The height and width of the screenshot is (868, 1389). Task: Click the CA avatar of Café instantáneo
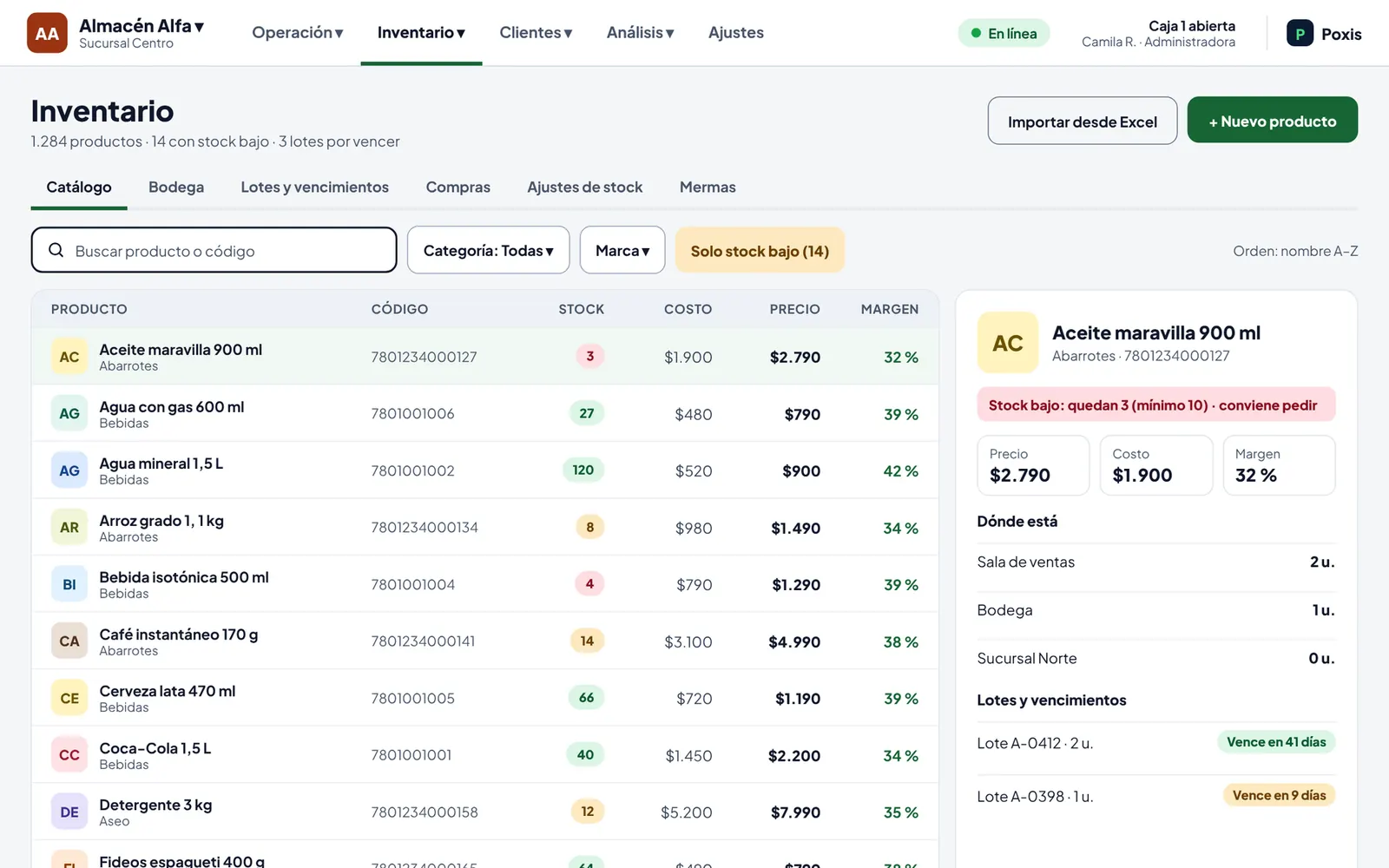(69, 641)
